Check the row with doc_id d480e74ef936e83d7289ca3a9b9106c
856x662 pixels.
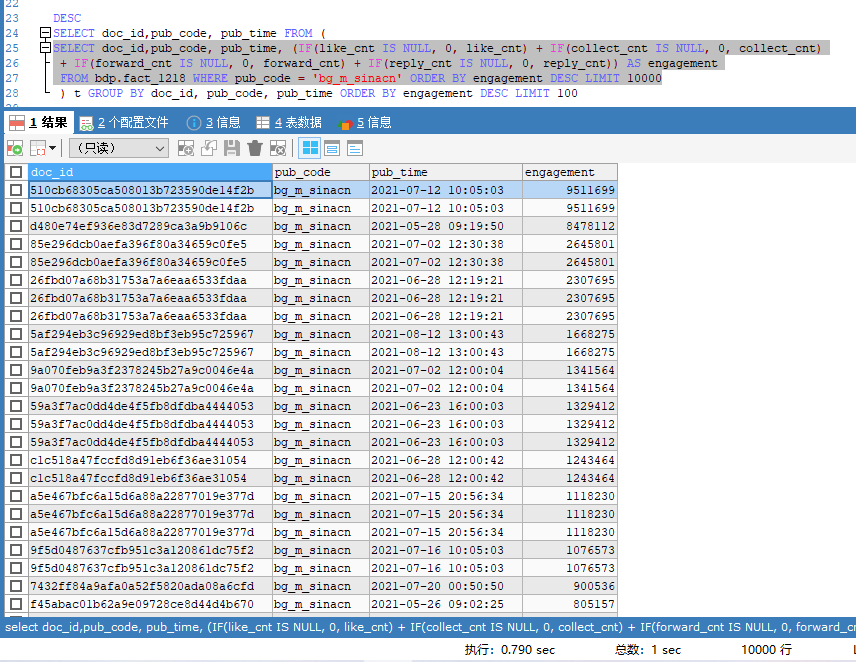click(15, 226)
